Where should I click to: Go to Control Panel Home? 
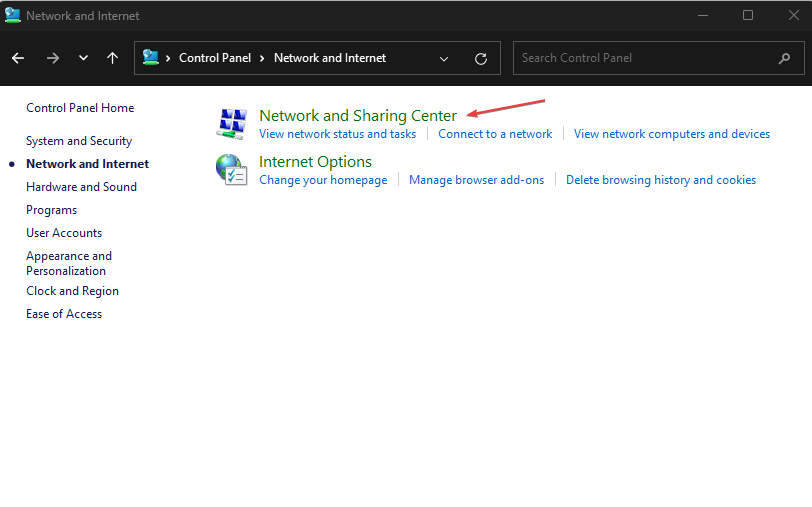coord(80,108)
